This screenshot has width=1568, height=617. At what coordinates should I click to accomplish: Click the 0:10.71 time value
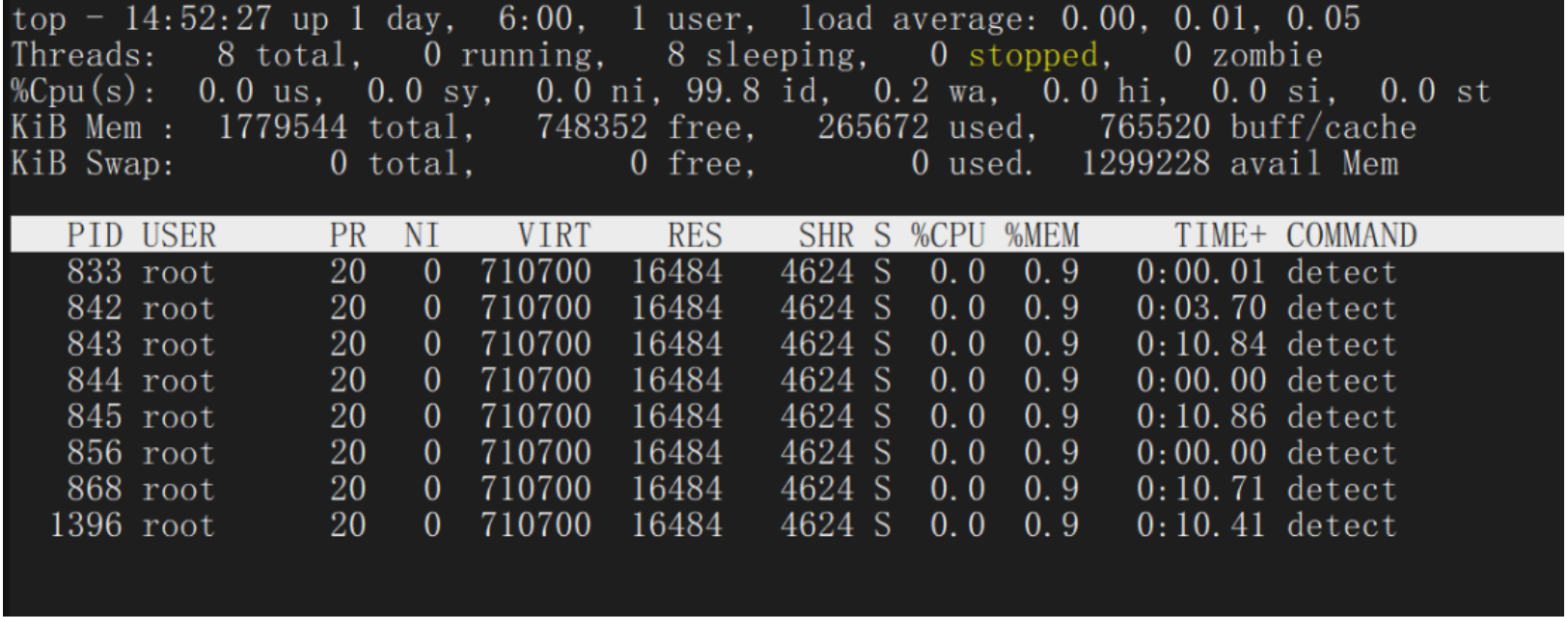click(x=1200, y=490)
